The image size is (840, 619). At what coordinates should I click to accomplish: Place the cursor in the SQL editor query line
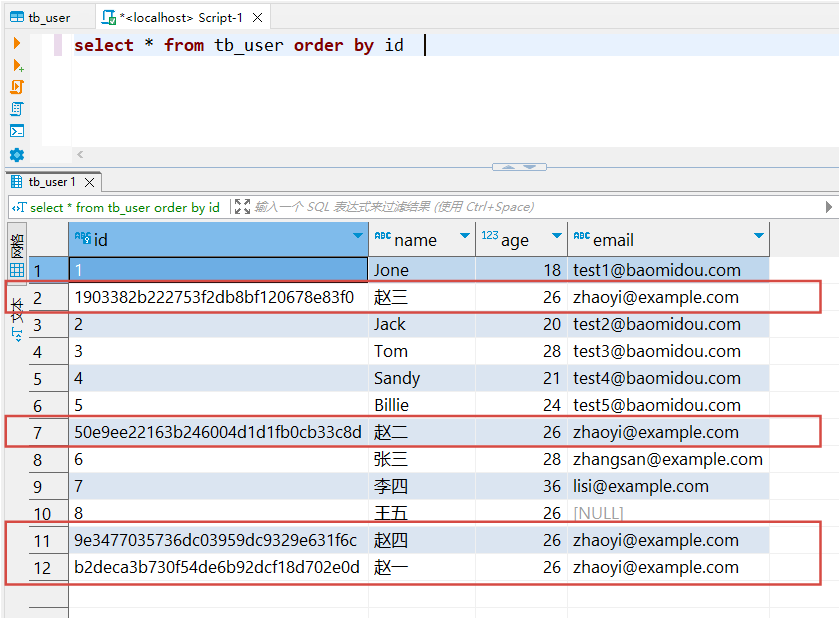[455, 45]
